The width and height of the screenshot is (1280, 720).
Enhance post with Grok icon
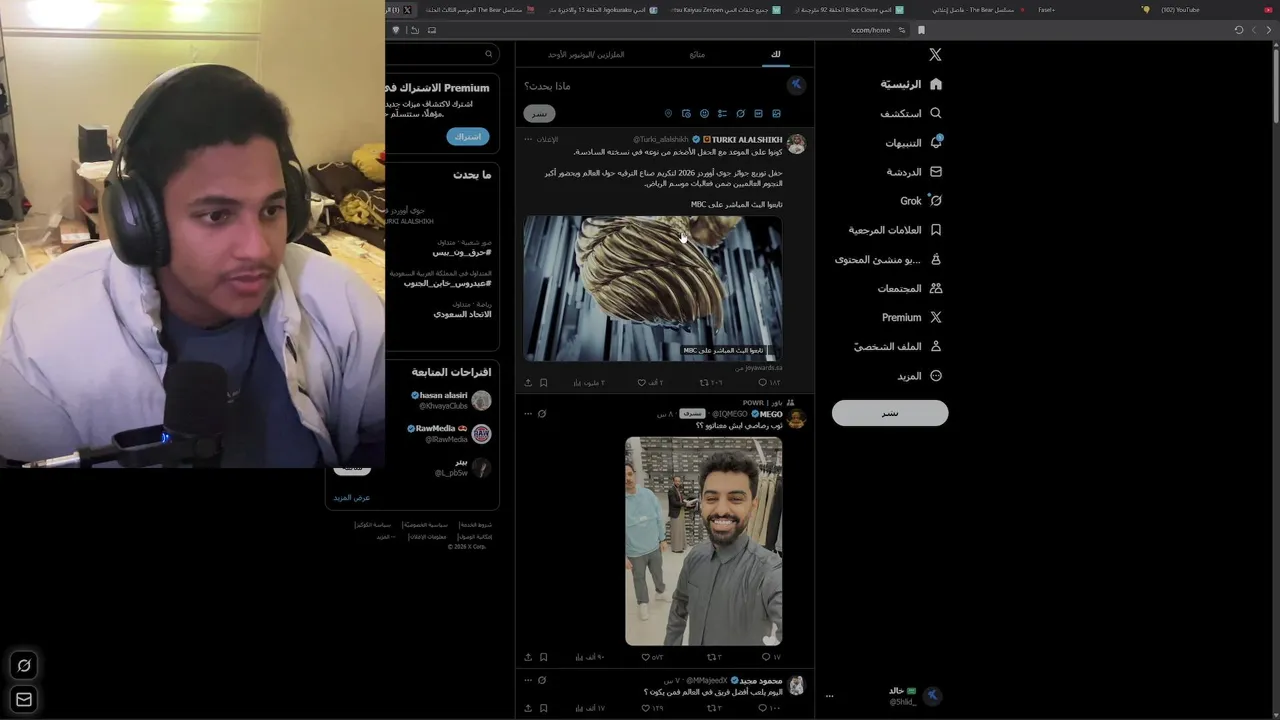[740, 114]
